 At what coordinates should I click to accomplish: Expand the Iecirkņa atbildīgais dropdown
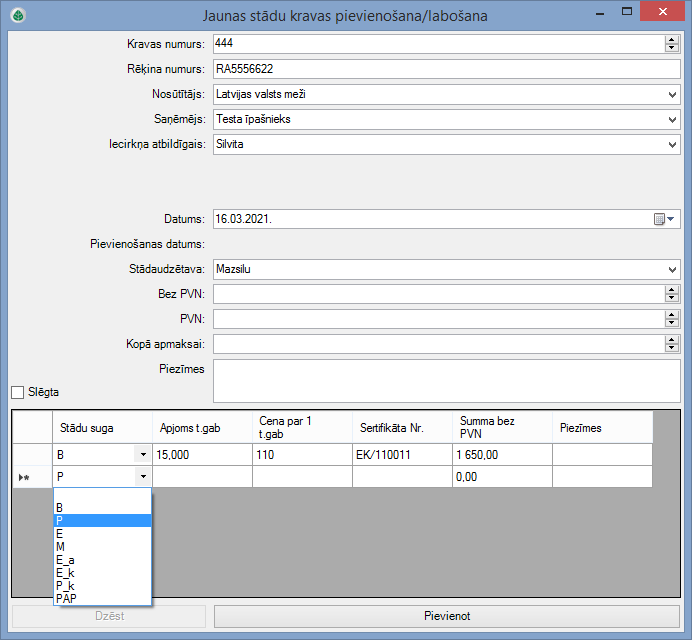[x=671, y=144]
